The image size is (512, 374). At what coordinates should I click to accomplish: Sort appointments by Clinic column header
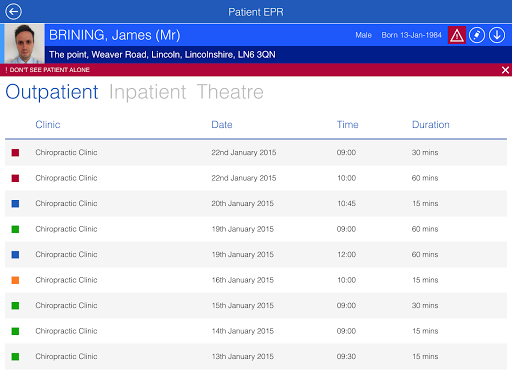pyautogui.click(x=48, y=125)
